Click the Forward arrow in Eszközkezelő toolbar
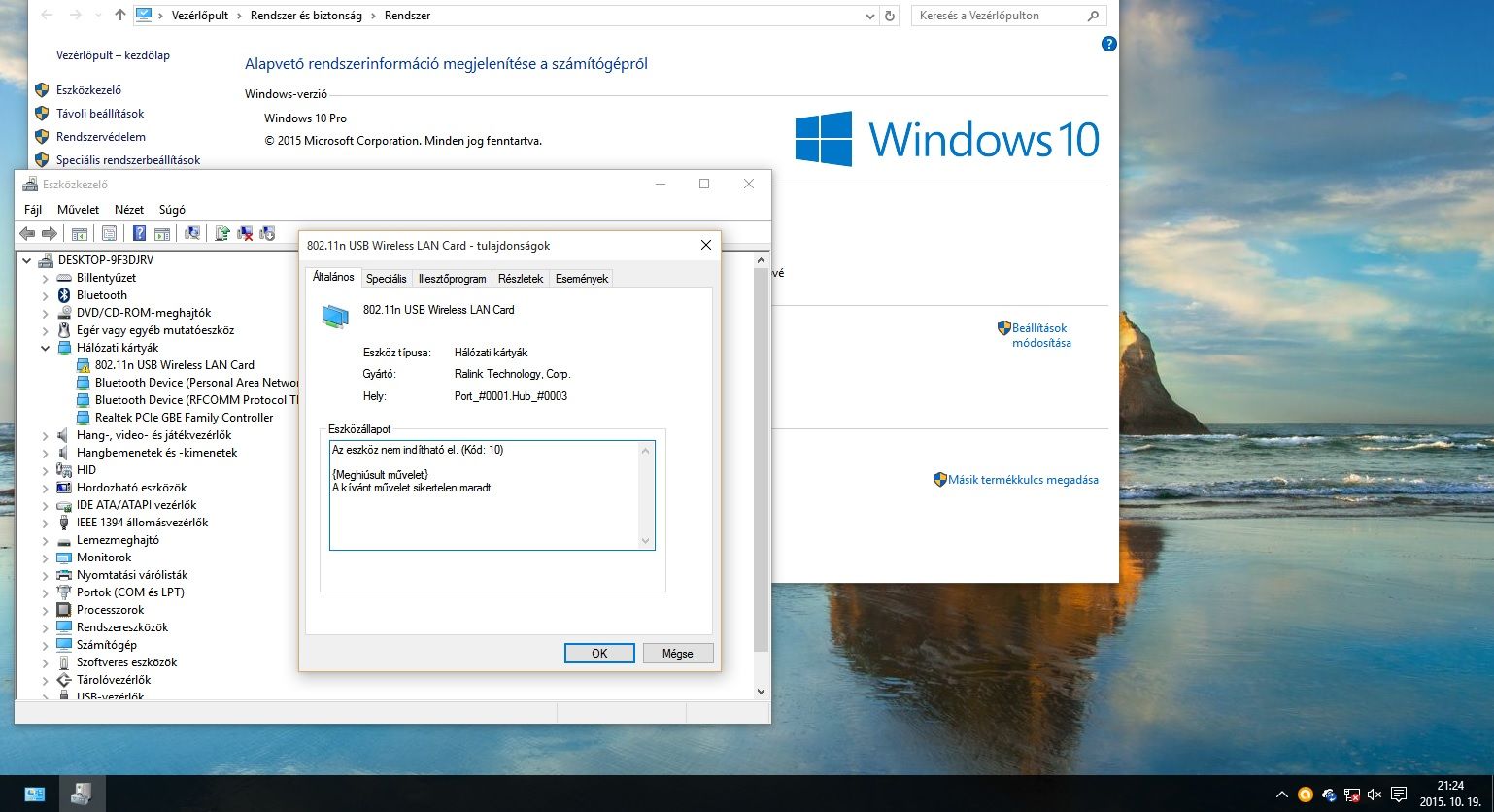1494x812 pixels. click(x=48, y=233)
